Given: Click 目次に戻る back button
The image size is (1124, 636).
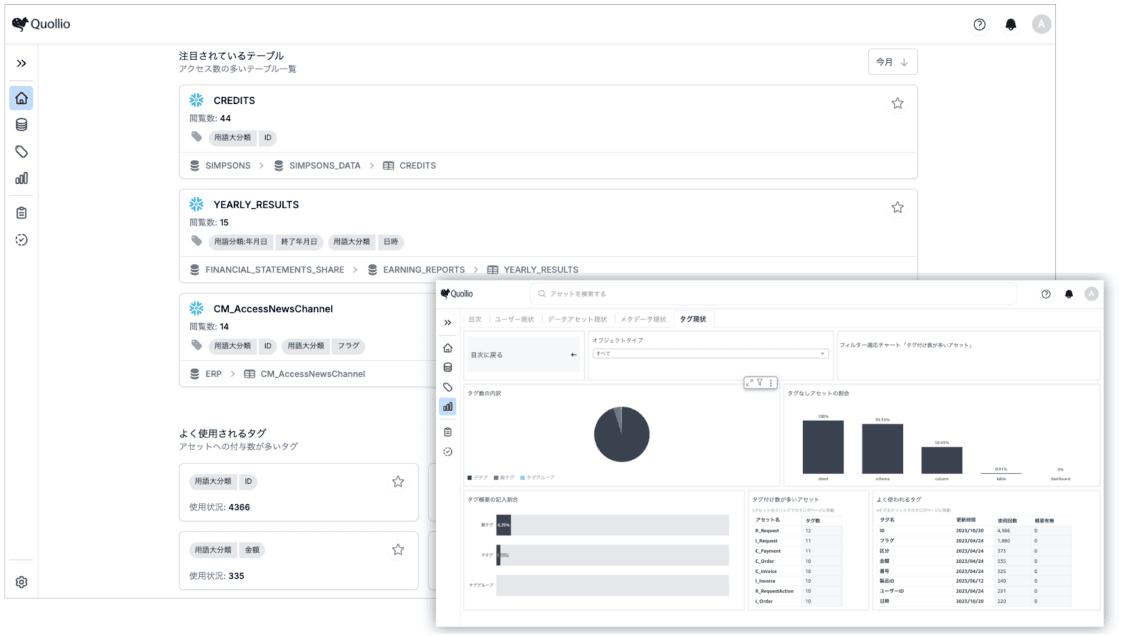Looking at the screenshot, I should coord(523,354).
